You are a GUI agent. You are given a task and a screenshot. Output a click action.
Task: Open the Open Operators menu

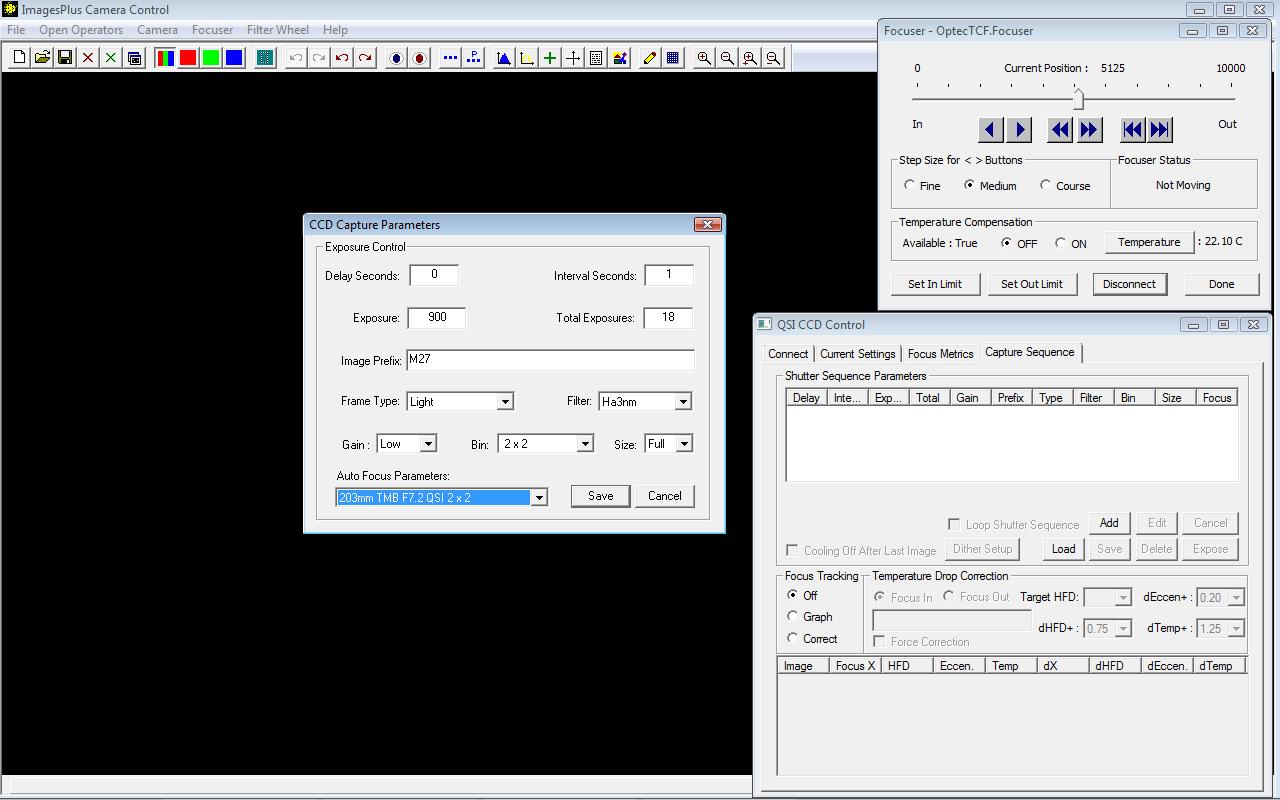coord(81,30)
